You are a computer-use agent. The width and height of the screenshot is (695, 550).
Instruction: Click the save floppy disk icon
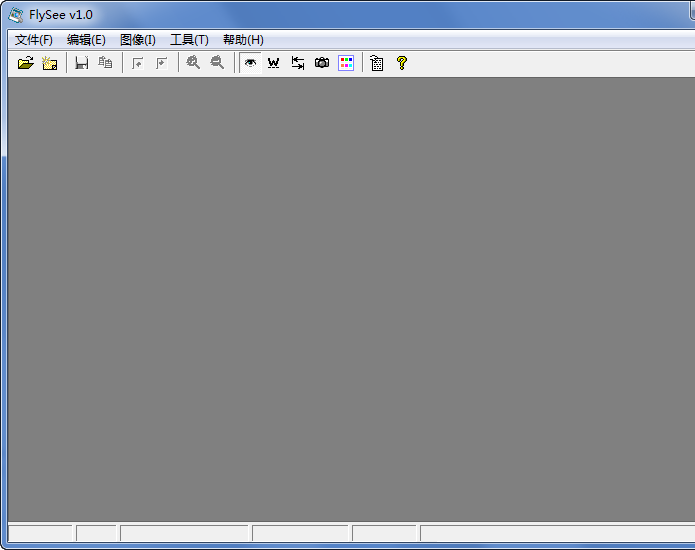pyautogui.click(x=82, y=63)
